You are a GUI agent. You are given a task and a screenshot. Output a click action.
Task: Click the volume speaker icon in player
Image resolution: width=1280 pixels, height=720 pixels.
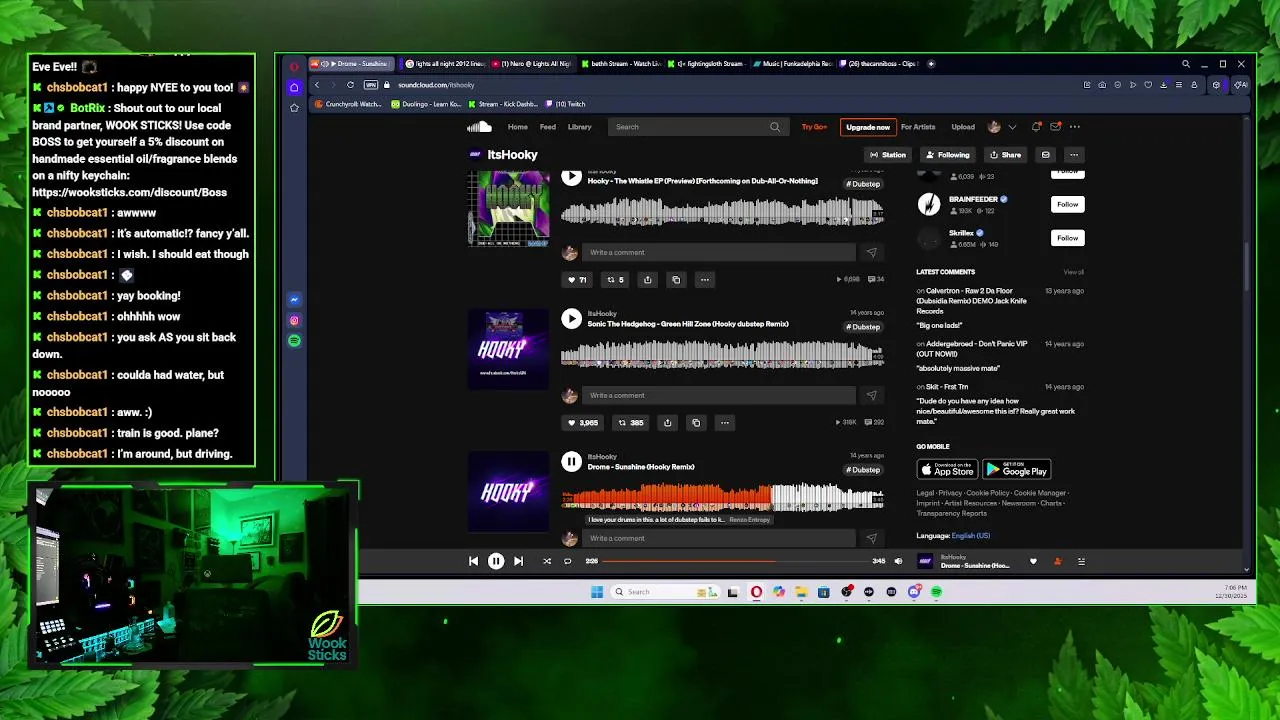tap(898, 562)
